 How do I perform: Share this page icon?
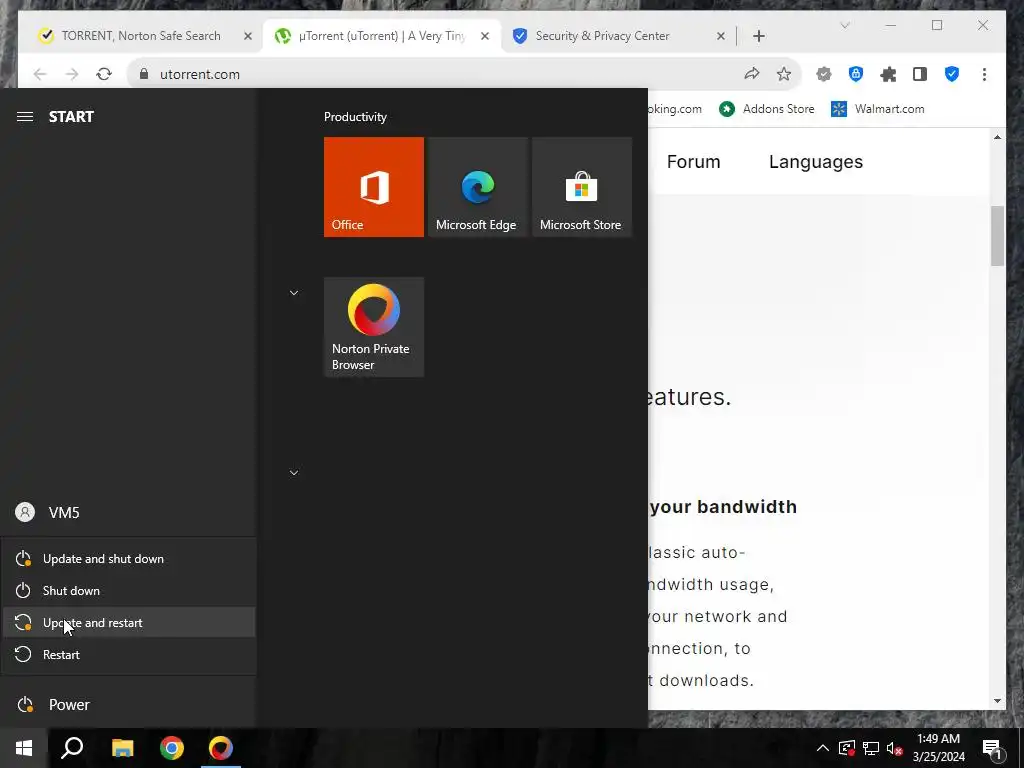(x=752, y=74)
